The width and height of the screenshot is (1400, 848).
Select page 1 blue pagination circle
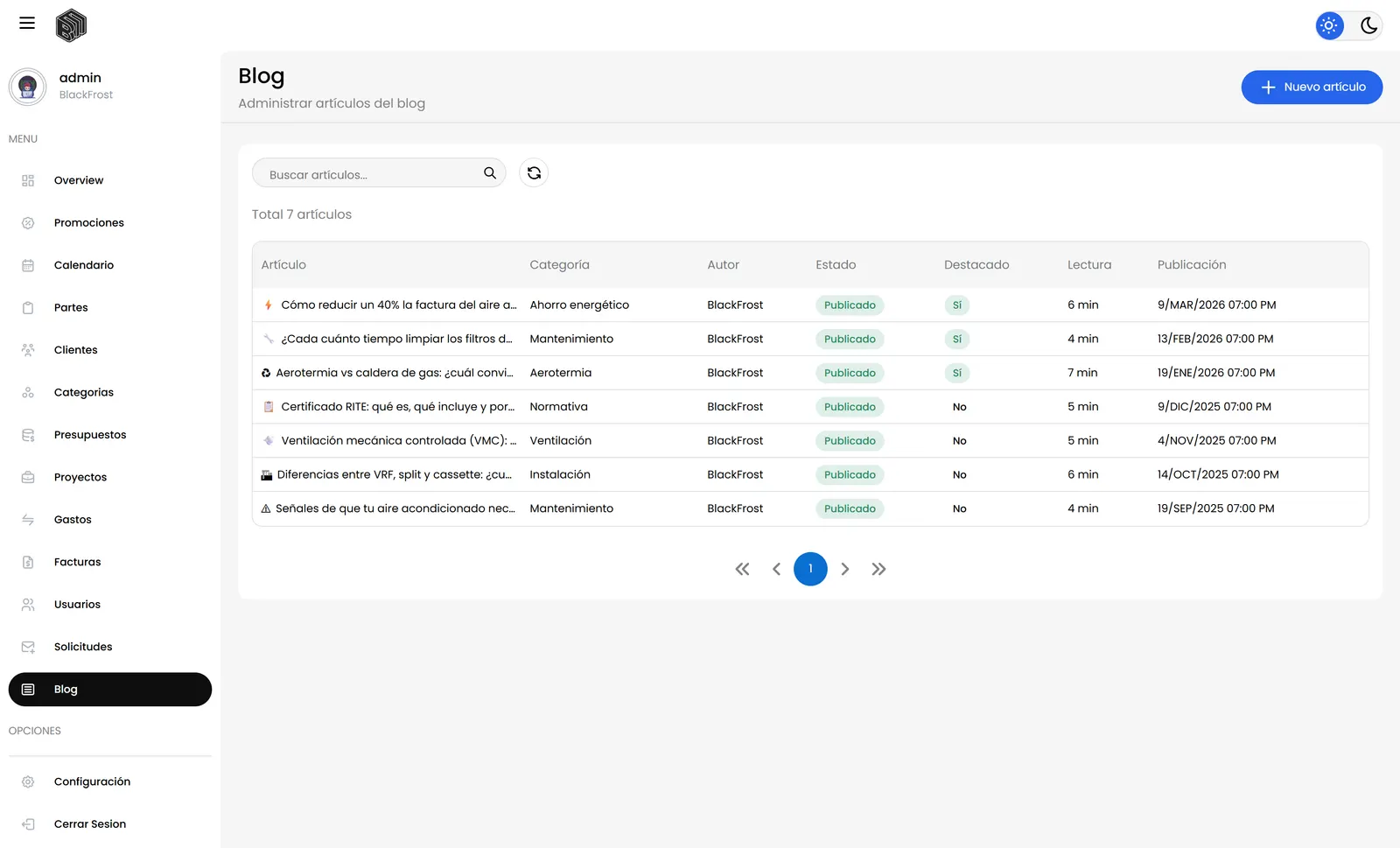point(810,569)
